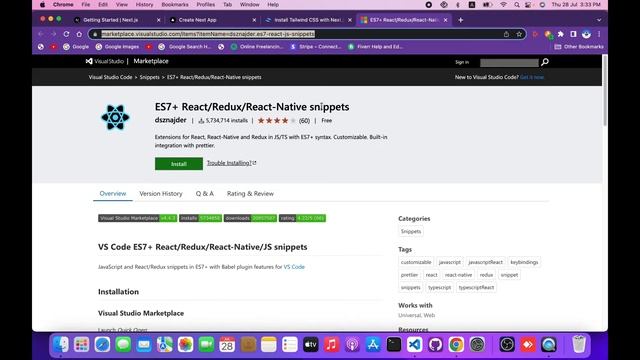
Task: Open Mail from the dock
Action: tap(144, 344)
